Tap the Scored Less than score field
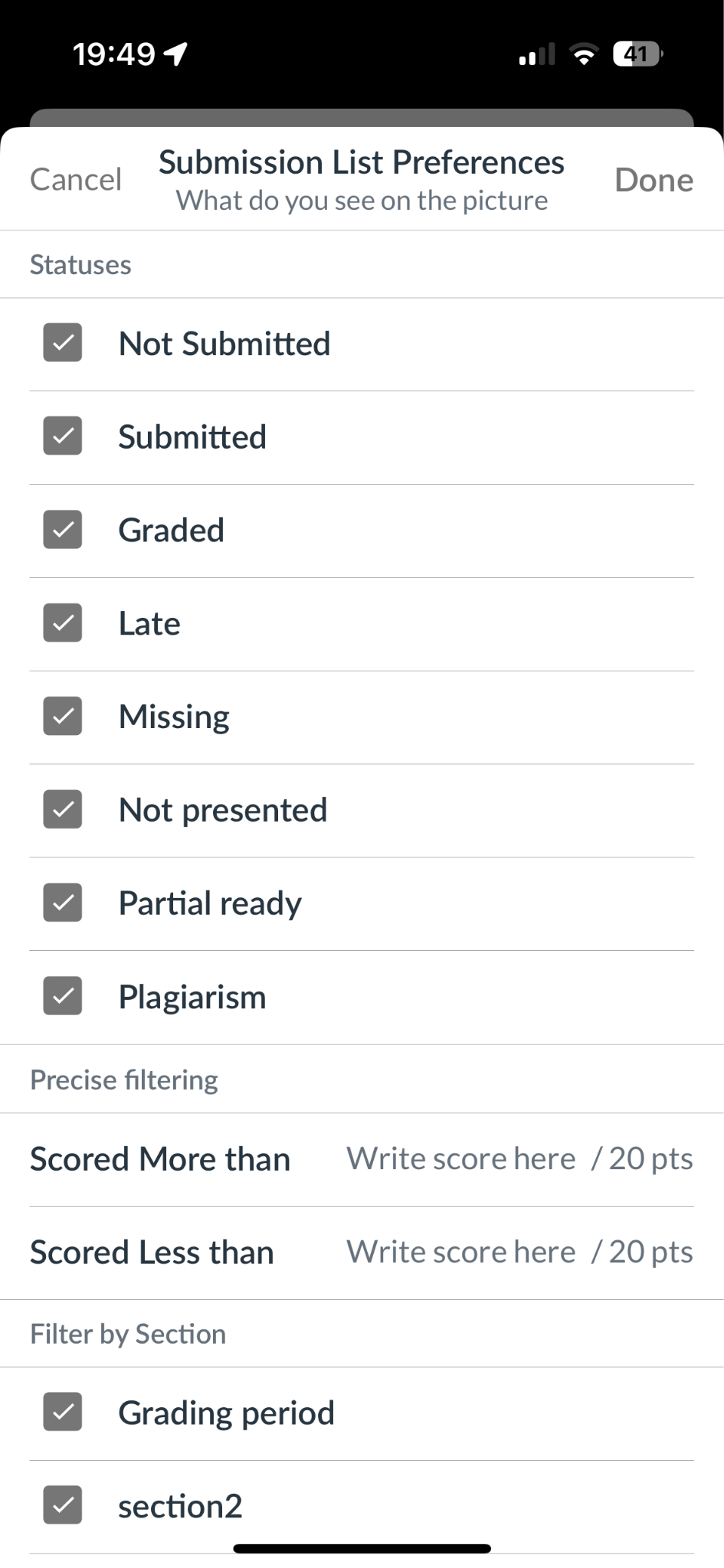This screenshot has height=1568, width=724. tap(461, 1253)
